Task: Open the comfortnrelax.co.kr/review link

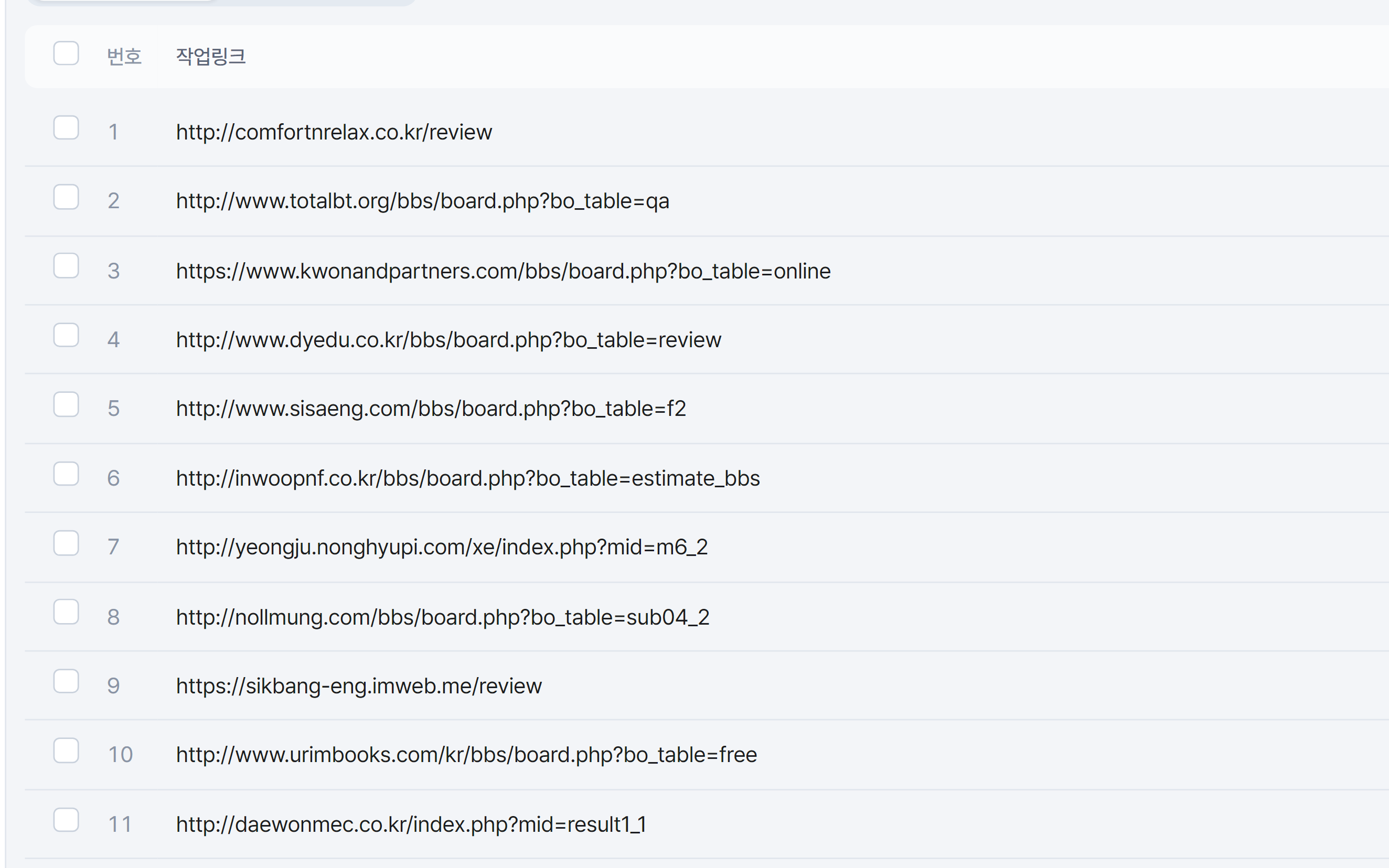Action: click(334, 133)
